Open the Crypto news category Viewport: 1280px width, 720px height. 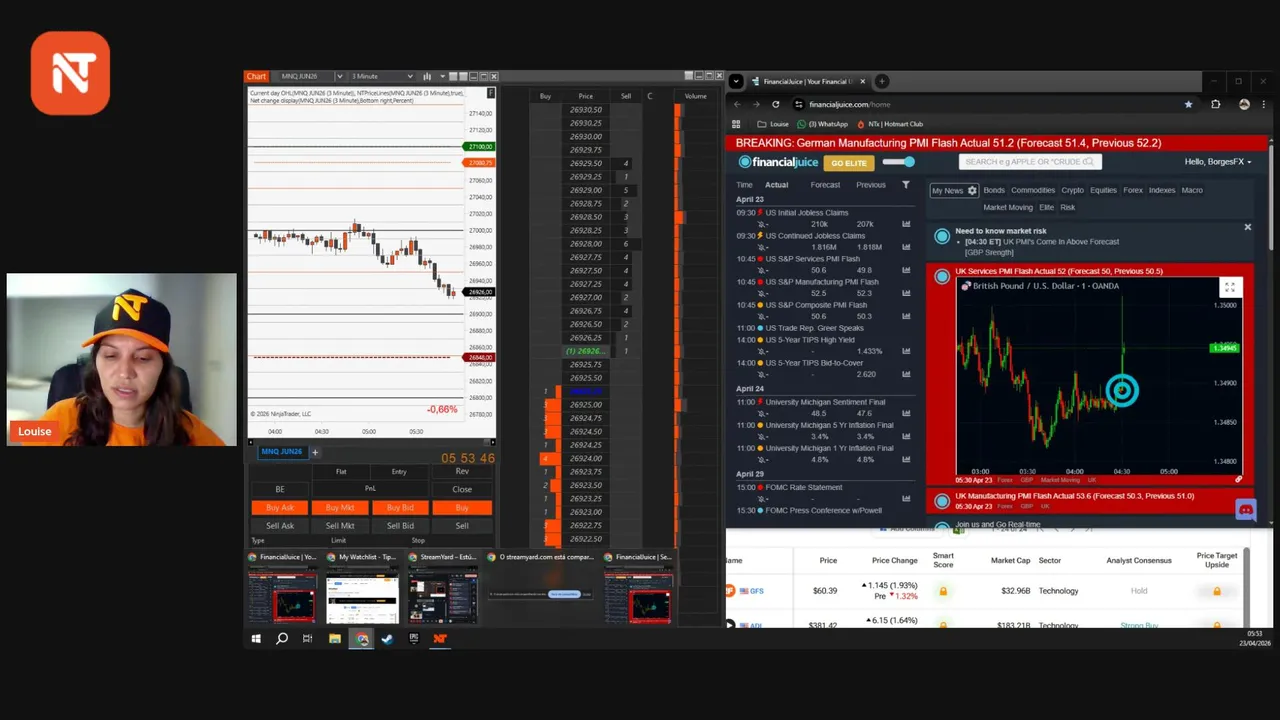point(1072,190)
